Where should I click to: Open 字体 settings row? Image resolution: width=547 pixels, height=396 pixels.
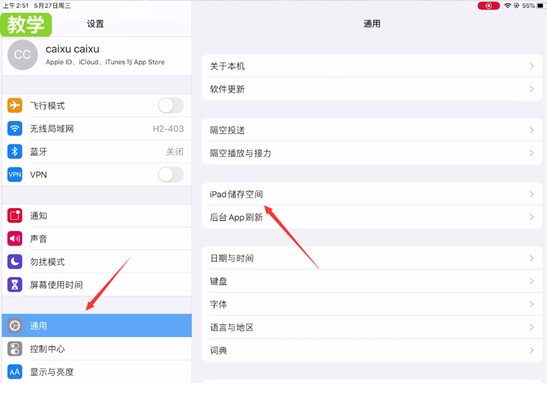[372, 304]
